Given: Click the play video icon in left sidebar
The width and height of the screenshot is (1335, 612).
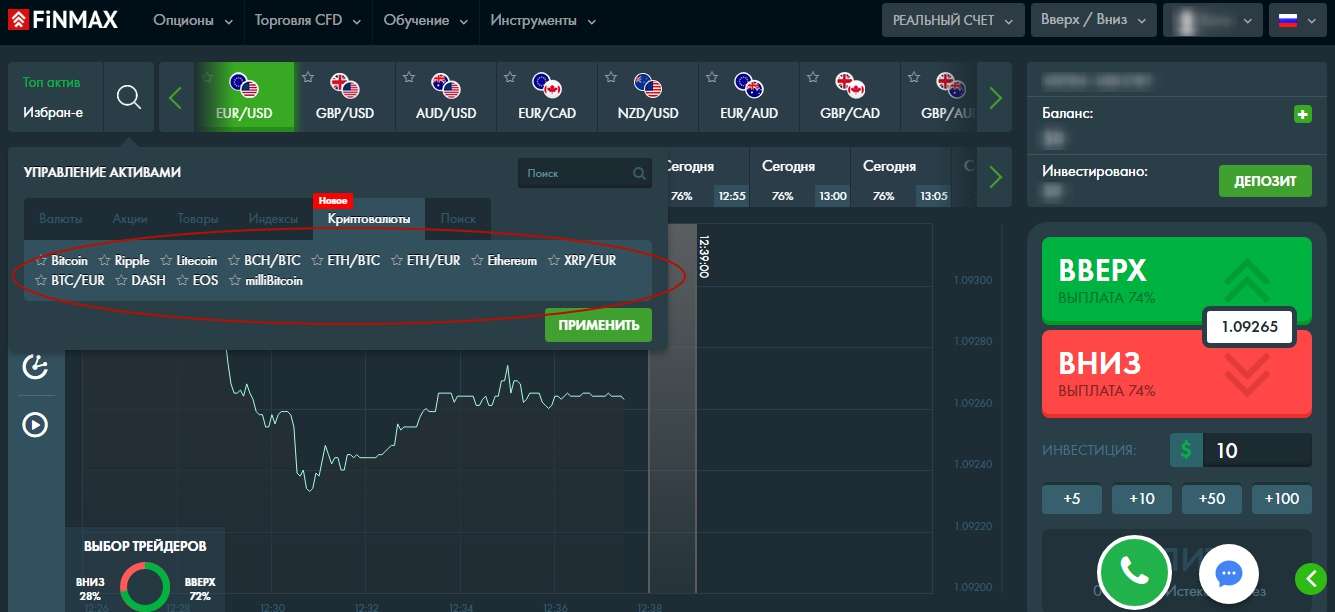Looking at the screenshot, I should coord(35,425).
